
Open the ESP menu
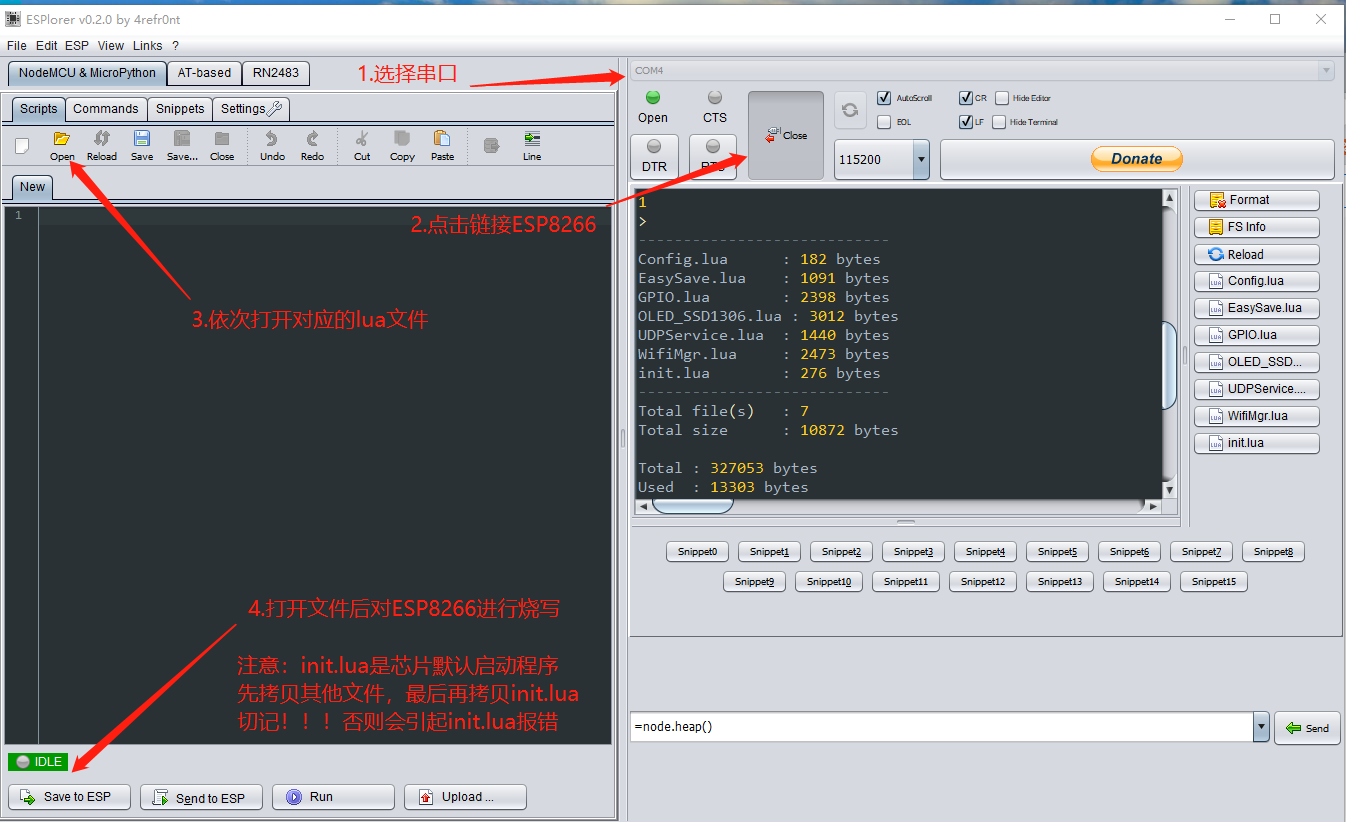77,46
